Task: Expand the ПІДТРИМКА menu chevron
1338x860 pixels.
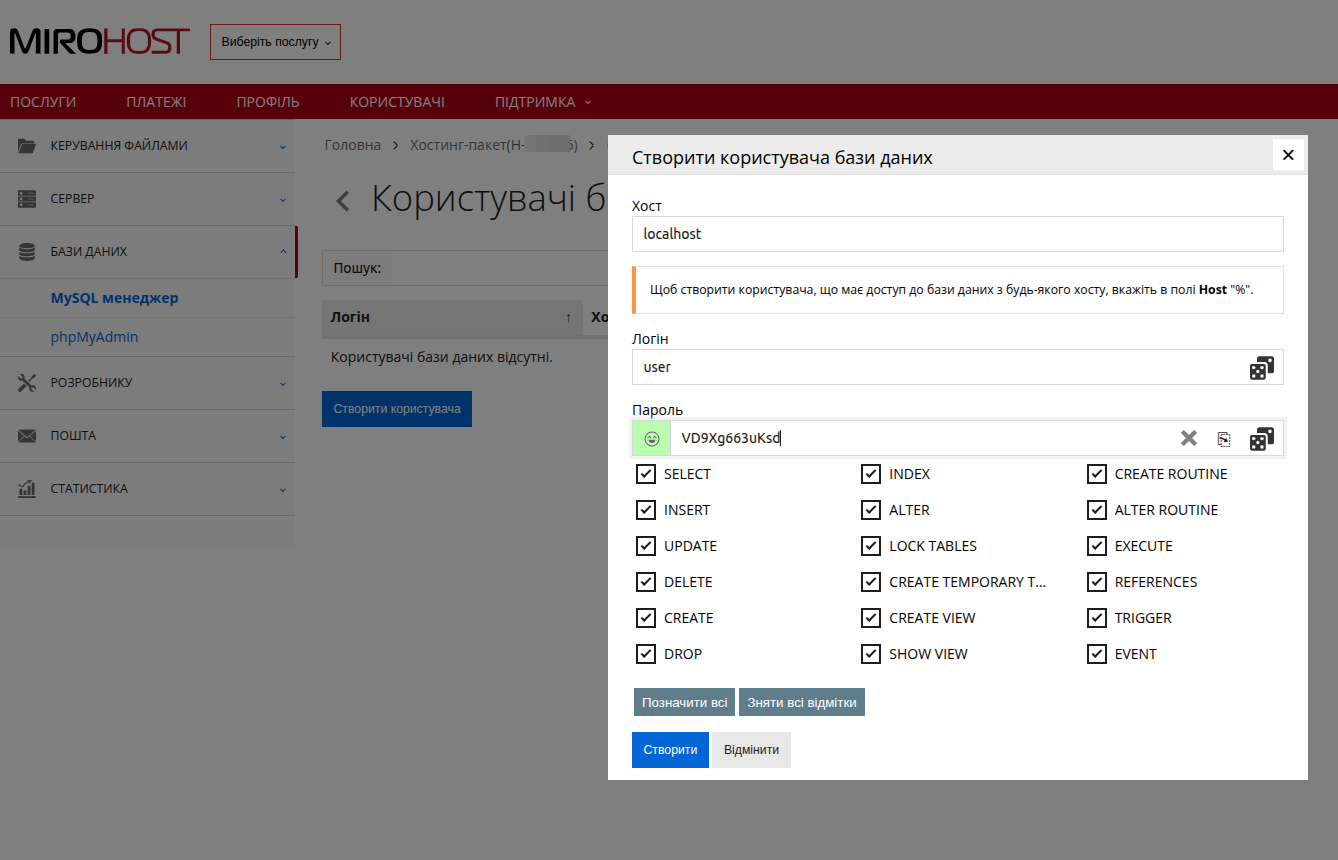Action: click(x=586, y=101)
